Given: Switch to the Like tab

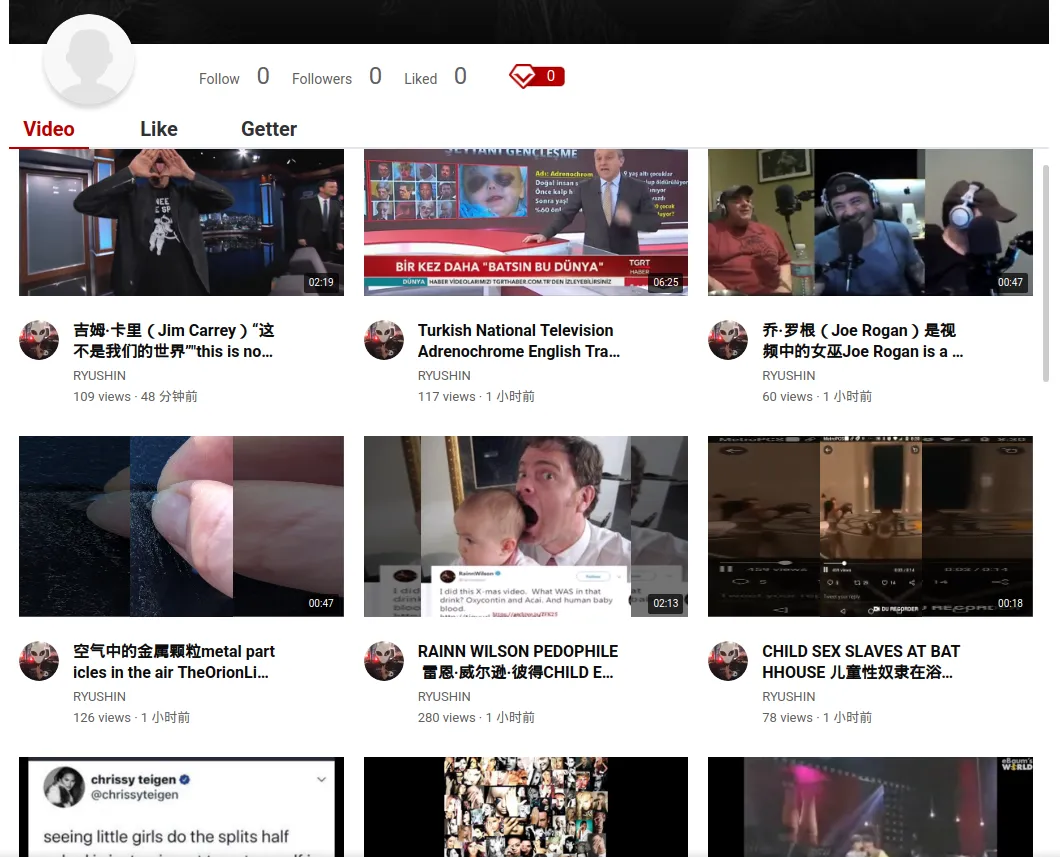Looking at the screenshot, I should 159,129.
